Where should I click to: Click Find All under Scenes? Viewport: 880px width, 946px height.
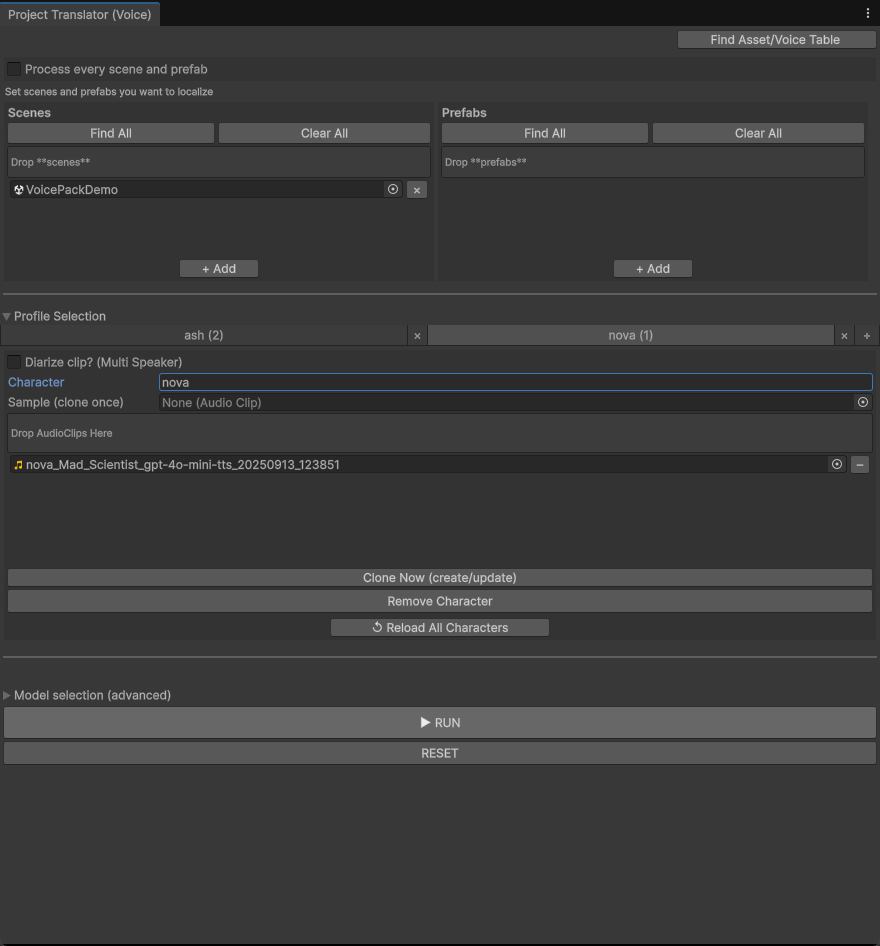[110, 132]
